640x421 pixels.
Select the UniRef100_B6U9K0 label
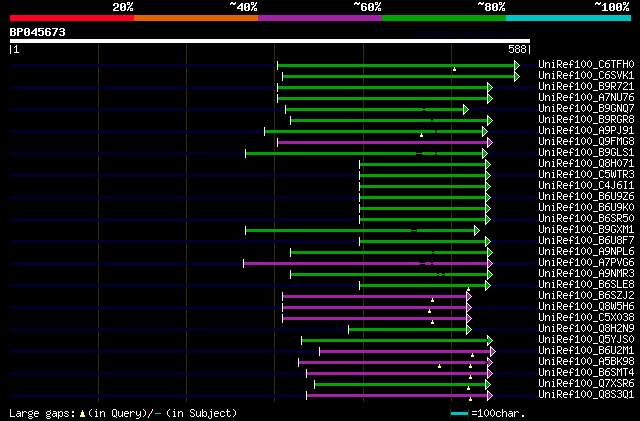click(586, 208)
